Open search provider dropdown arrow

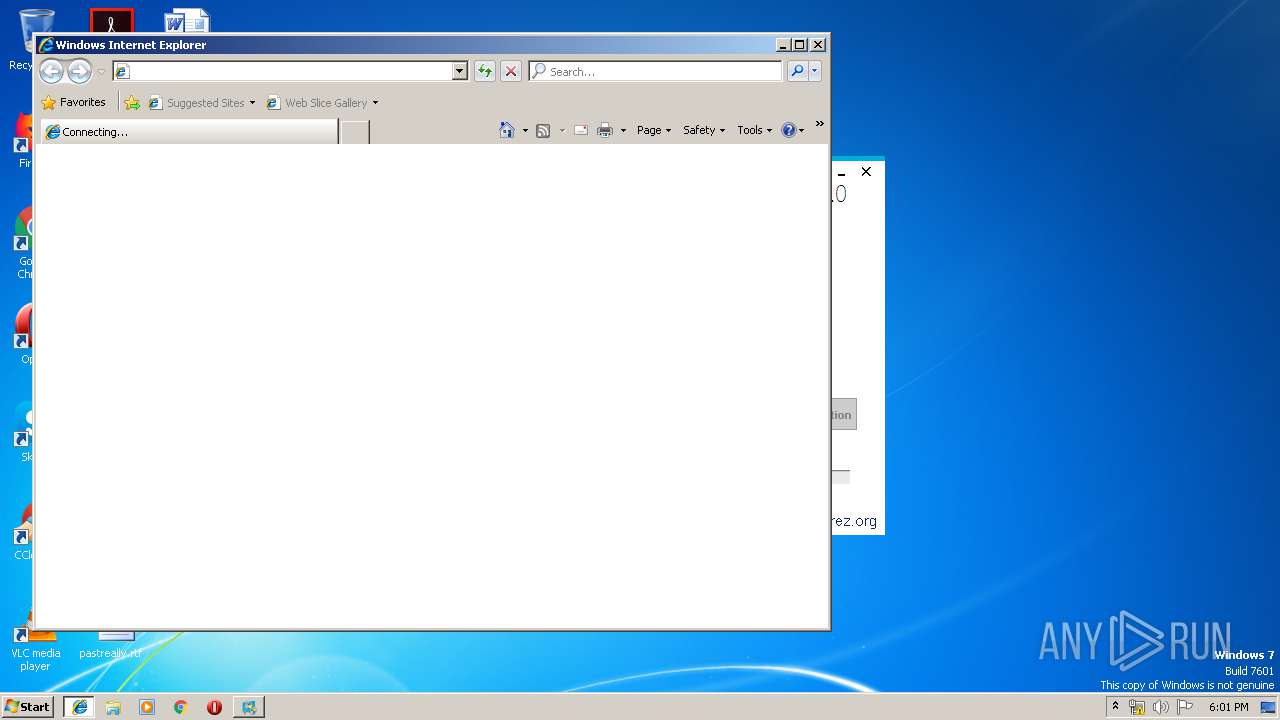[x=815, y=71]
